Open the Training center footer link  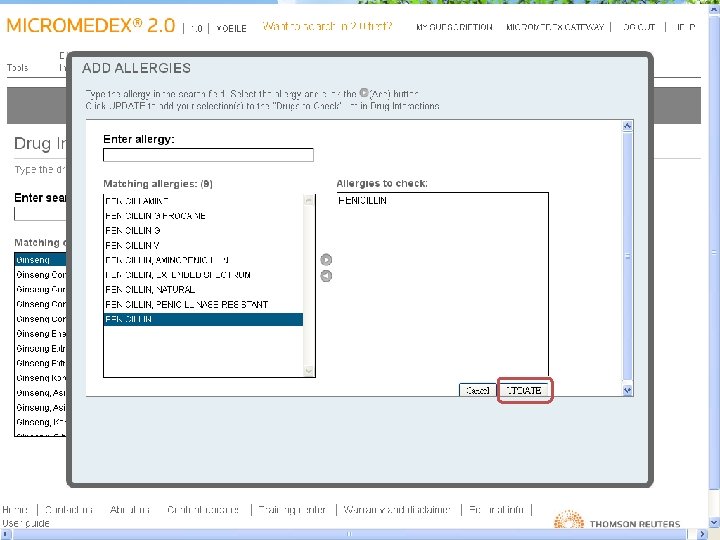click(x=292, y=509)
